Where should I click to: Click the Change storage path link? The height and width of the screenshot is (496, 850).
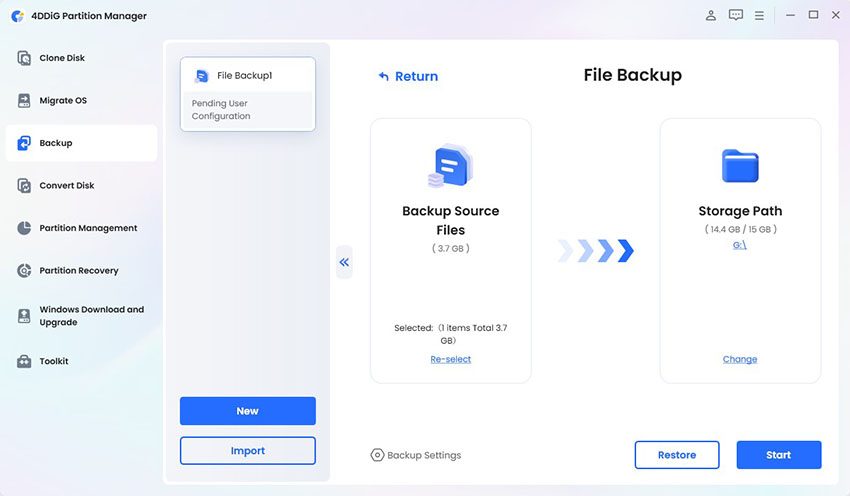pos(740,359)
